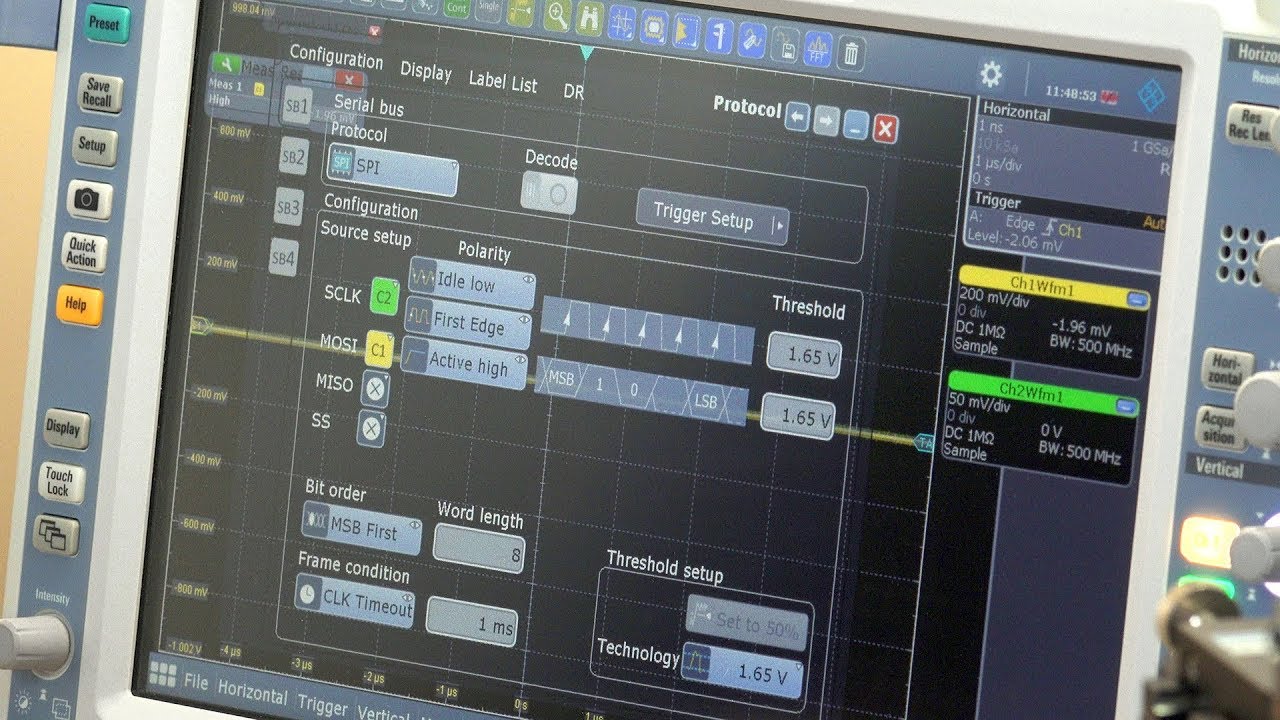The image size is (1280, 720).
Task: Open the Technology 1.65 V dropdown
Action: (742, 672)
